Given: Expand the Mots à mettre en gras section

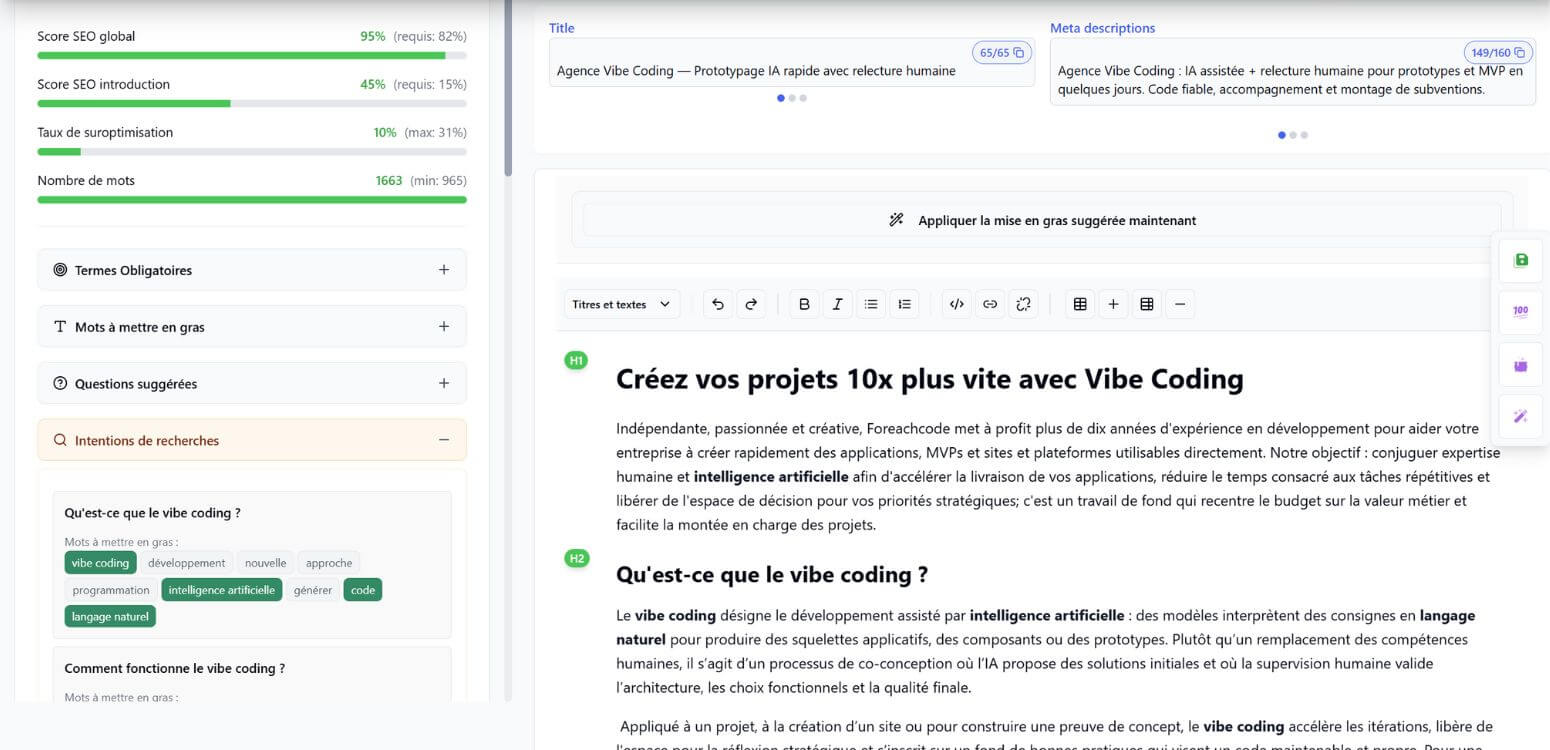Looking at the screenshot, I should coord(252,327).
